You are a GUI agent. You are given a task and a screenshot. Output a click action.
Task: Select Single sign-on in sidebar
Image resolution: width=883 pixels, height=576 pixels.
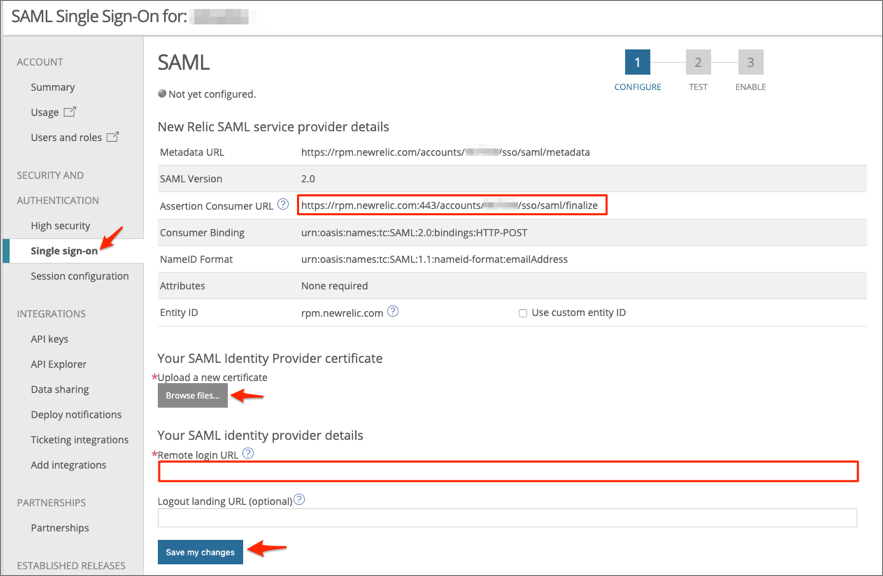click(64, 251)
